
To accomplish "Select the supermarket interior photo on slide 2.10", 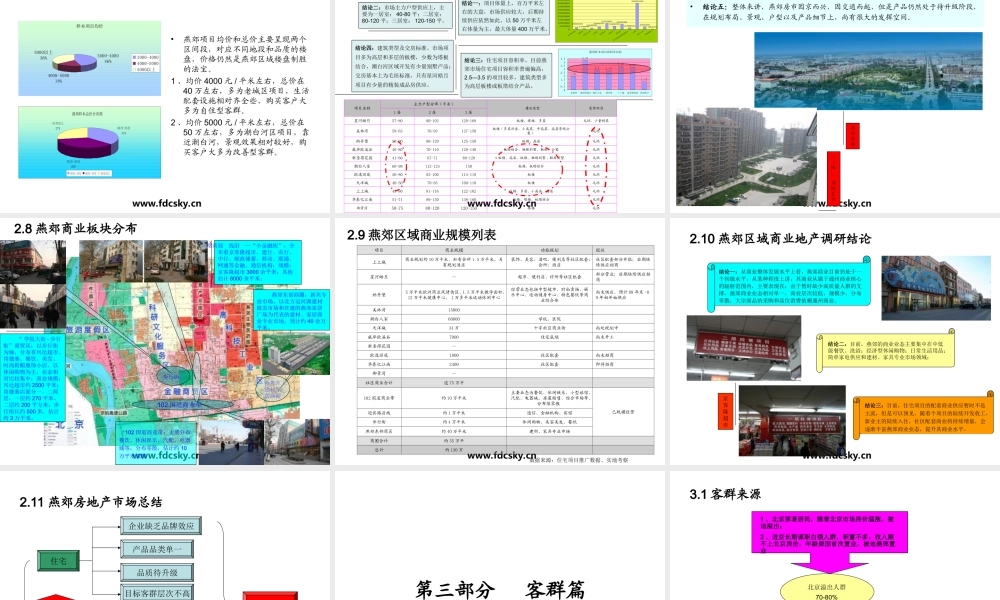I will [x=792, y=421].
